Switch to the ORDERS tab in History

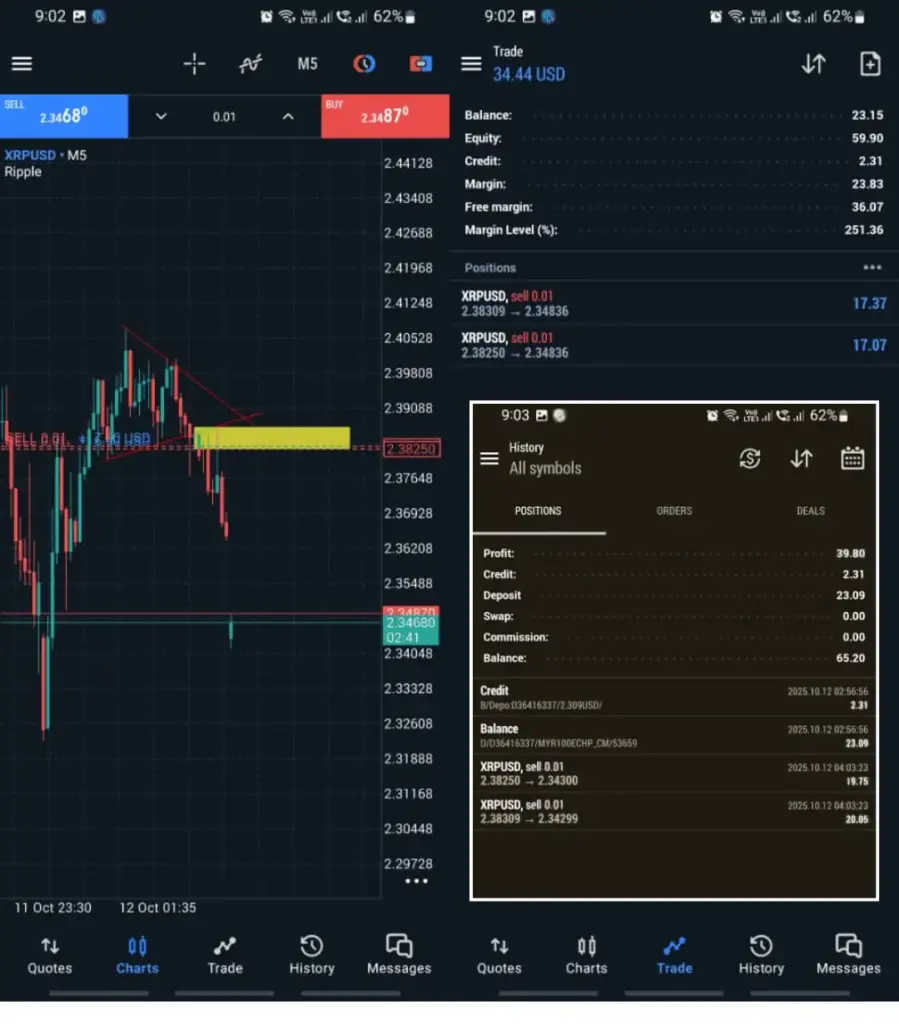[674, 511]
